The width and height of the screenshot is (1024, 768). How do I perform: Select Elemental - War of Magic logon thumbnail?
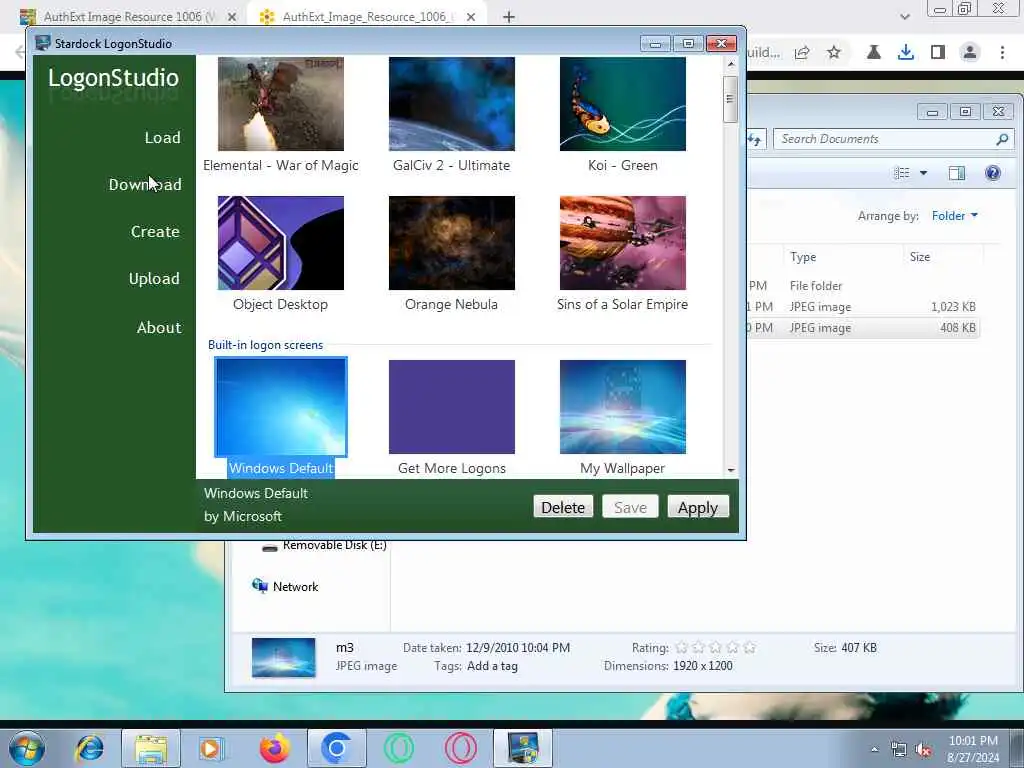point(281,104)
